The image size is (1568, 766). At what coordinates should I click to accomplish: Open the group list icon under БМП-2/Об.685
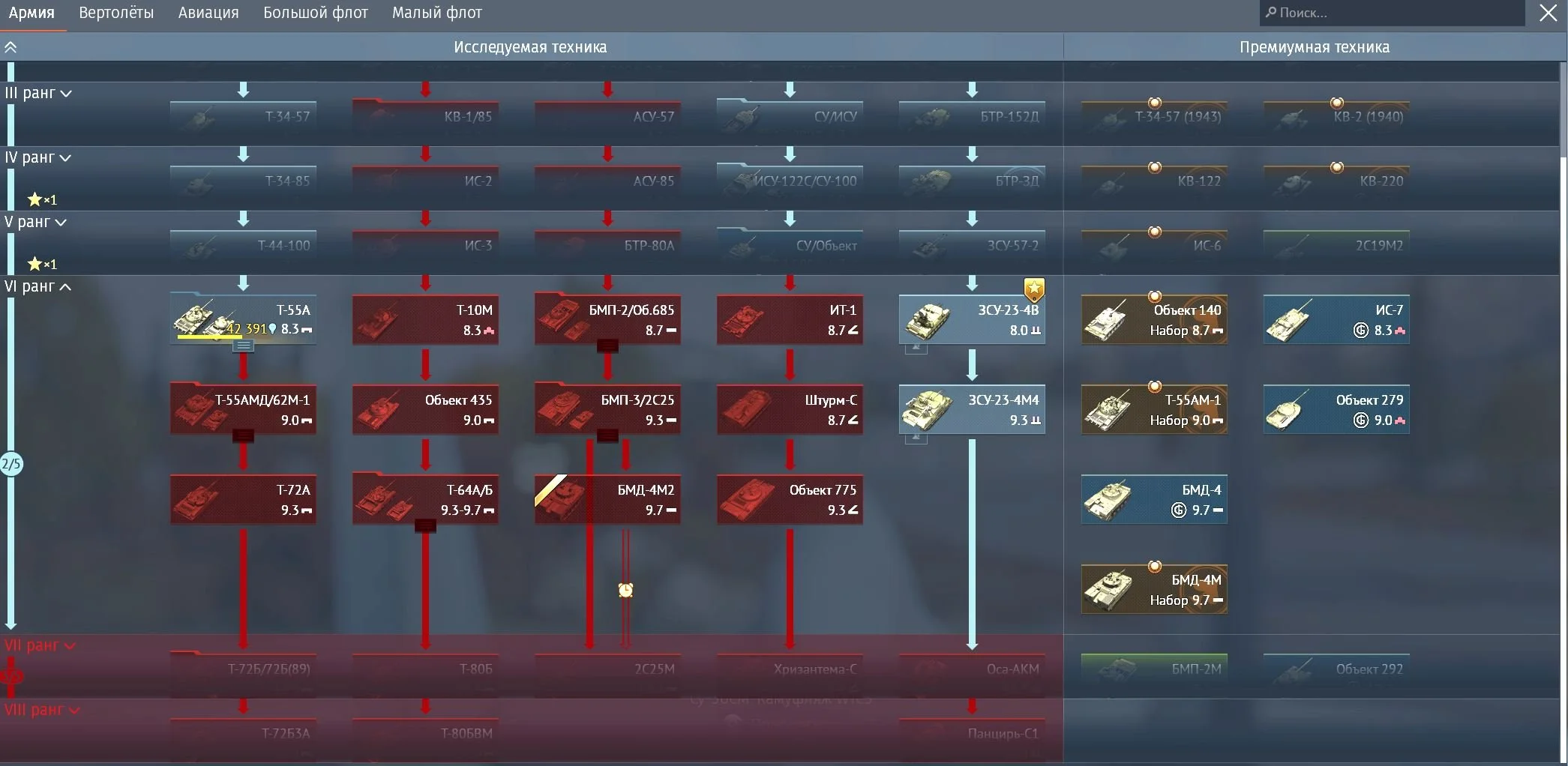(x=607, y=346)
